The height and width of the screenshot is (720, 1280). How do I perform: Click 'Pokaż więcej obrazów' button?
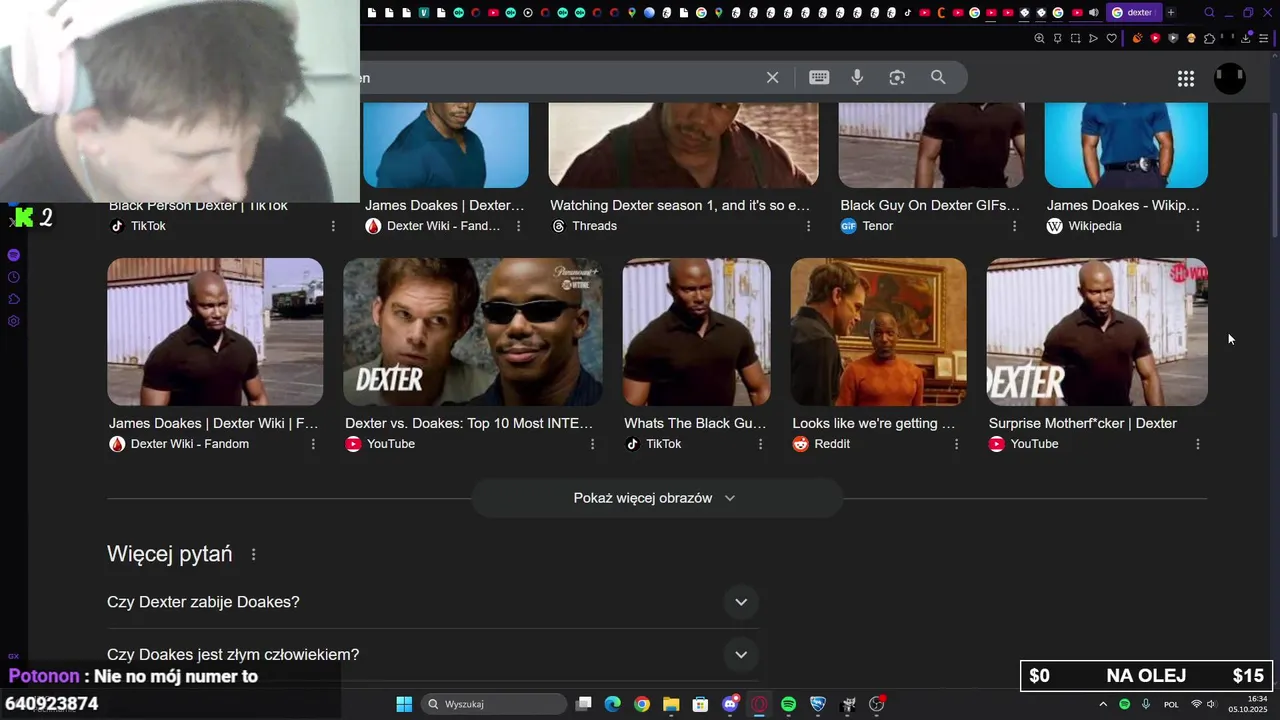[x=656, y=498]
